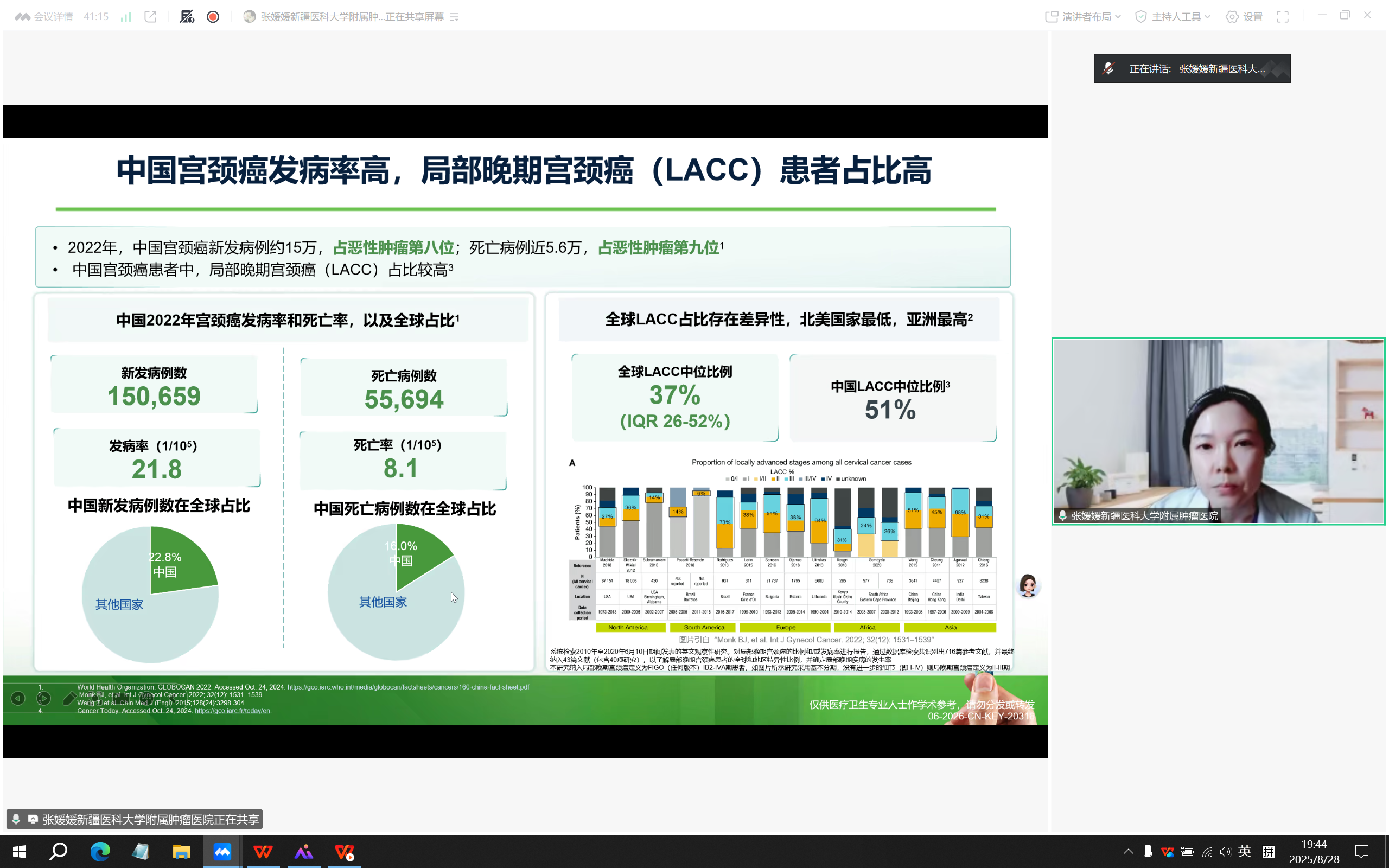Expand the screen sharing presenter list
The image size is (1389, 868).
[x=454, y=17]
